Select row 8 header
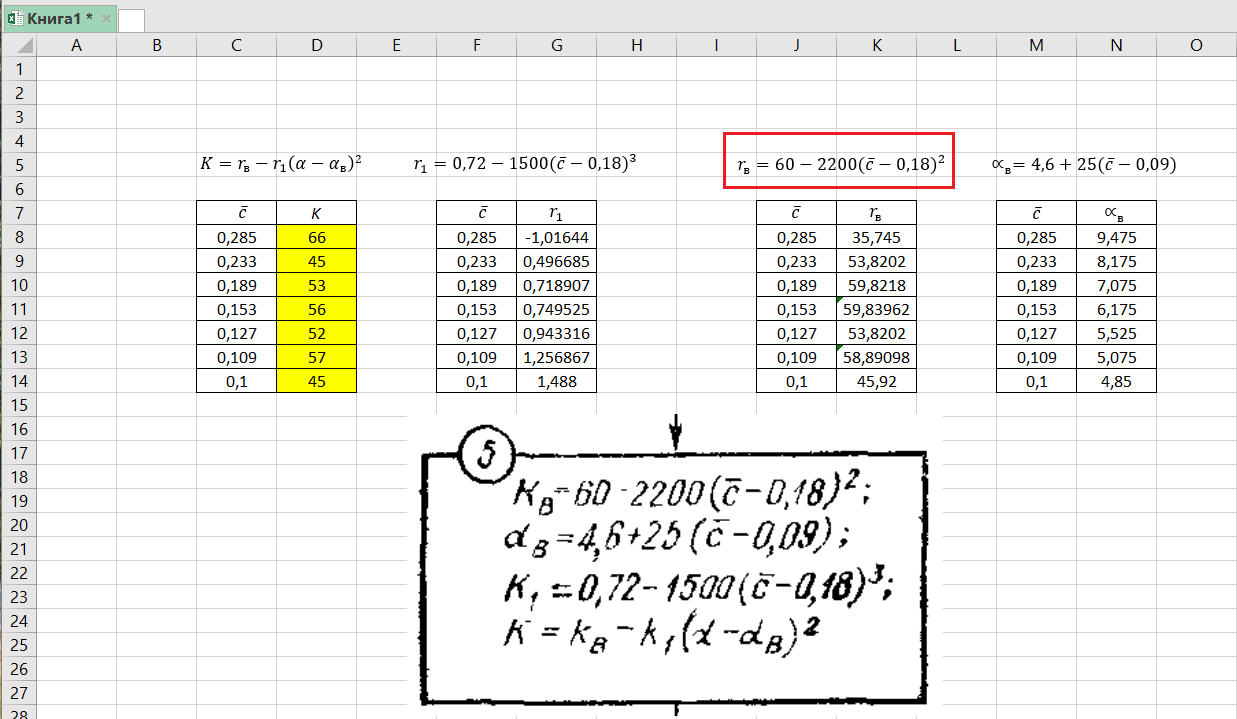This screenshot has width=1237, height=719. point(18,237)
